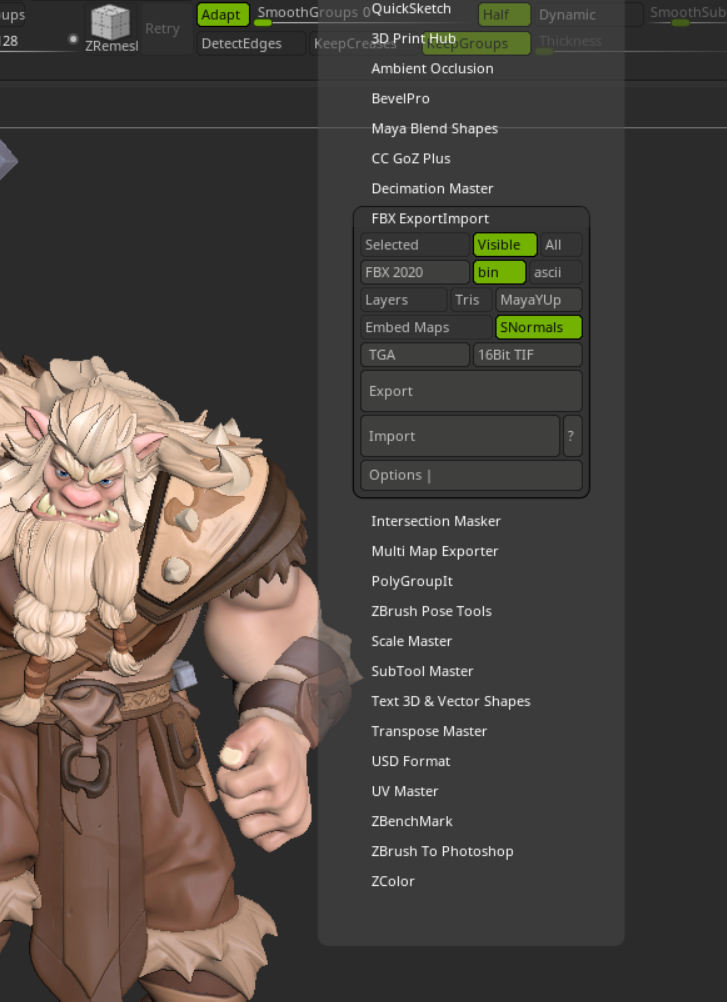Screen dimensions: 727x1002
Task: Open the Scale Master plugin entry
Action: (x=411, y=642)
